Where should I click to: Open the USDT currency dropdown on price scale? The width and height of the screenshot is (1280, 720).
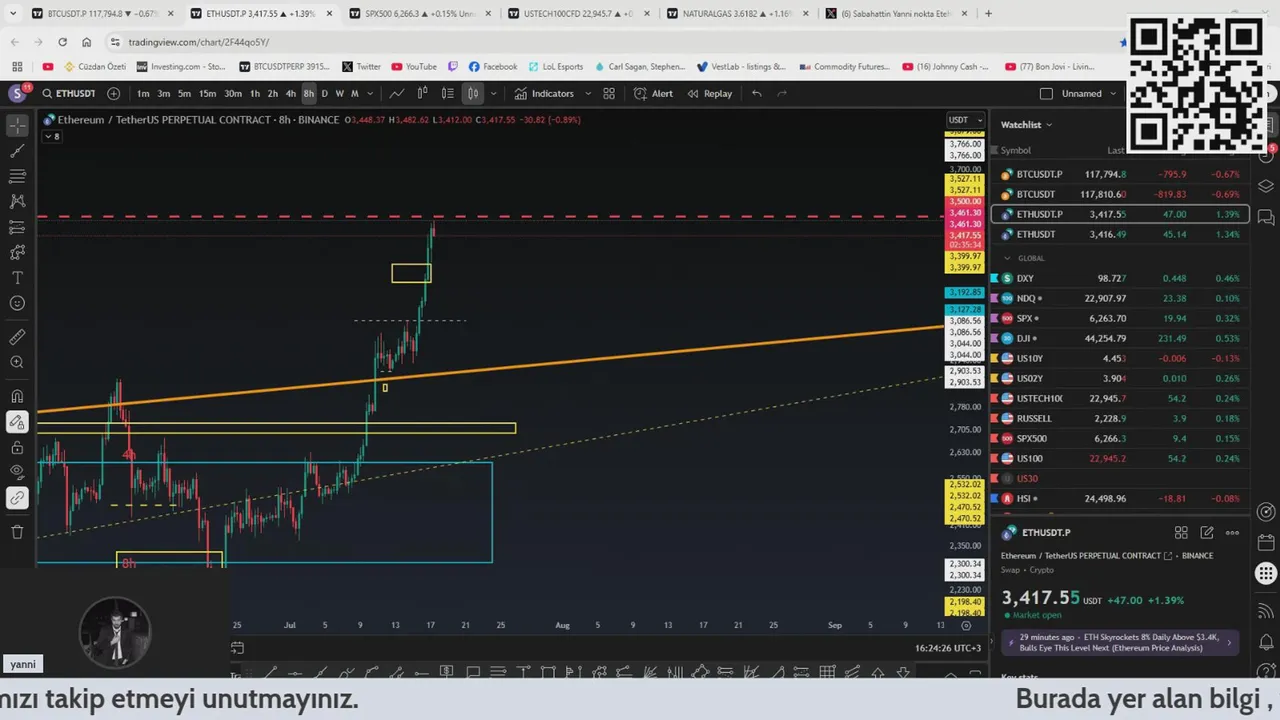pos(964,120)
